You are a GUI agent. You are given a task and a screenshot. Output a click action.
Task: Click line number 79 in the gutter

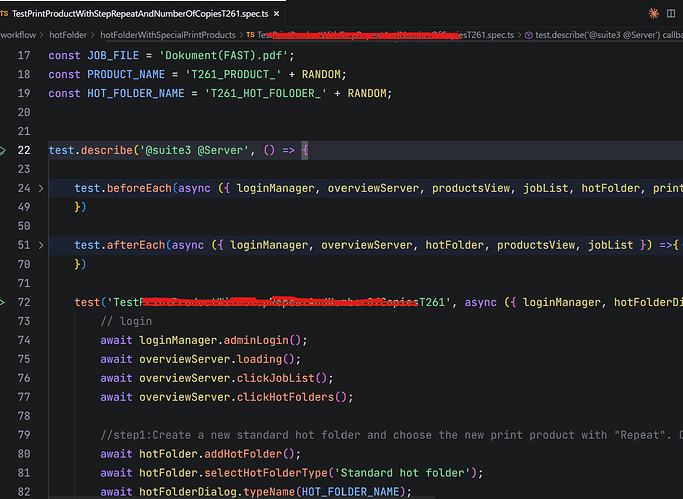click(x=24, y=435)
